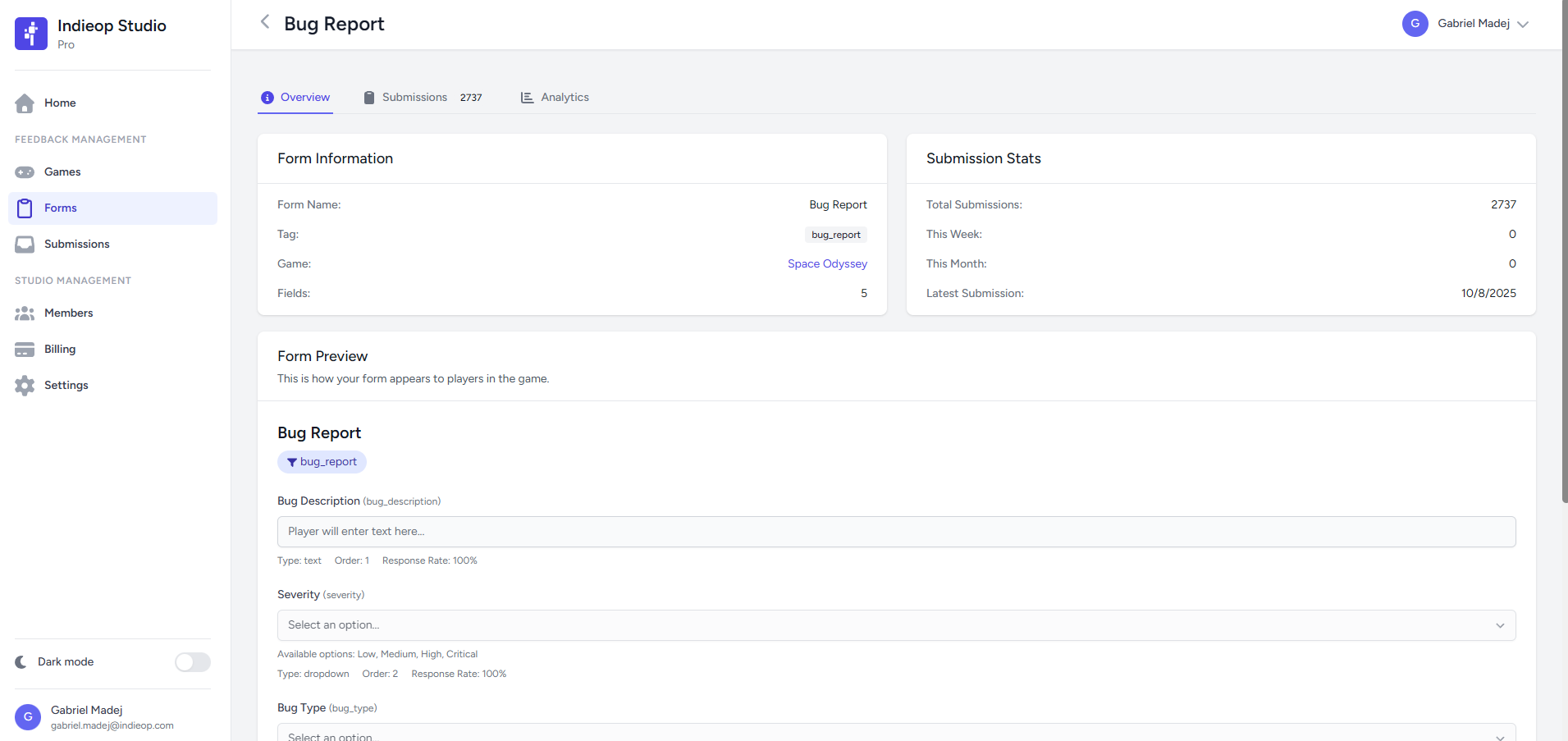1568x741 pixels.
Task: Click the bug_report filter tag
Action: point(322,461)
